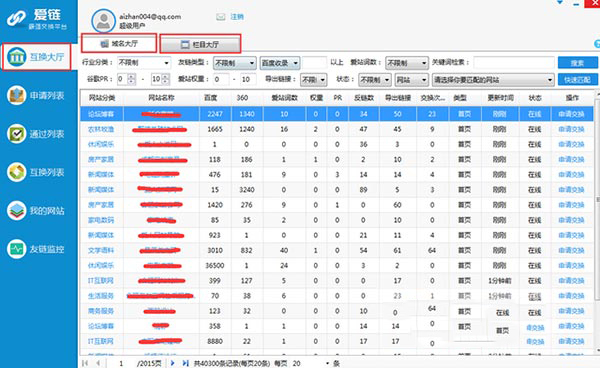This screenshot has height=368, width=600.
Task: Click 申请交换 in the 生活服务 row
Action: pos(571,296)
